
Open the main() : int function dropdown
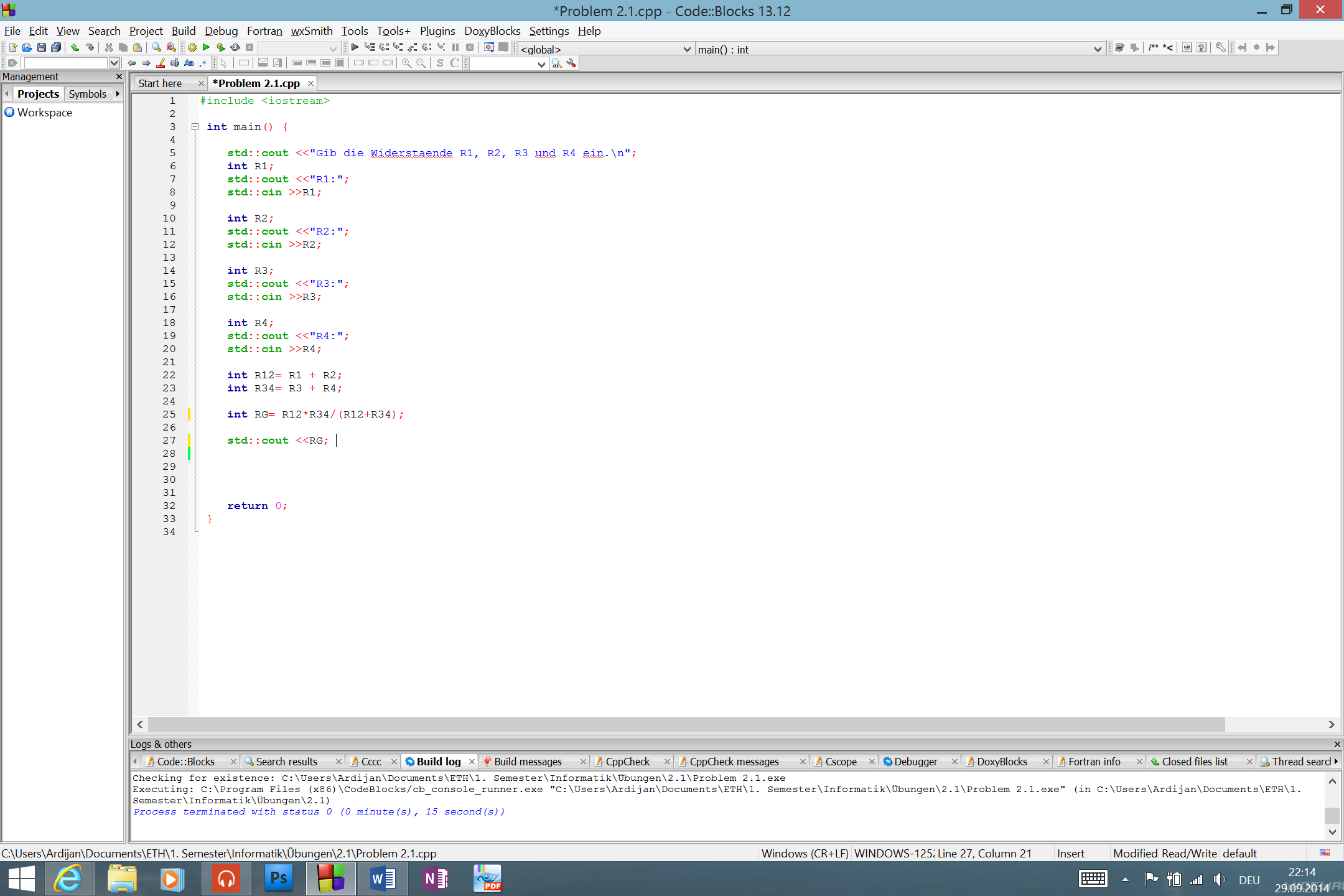(x=1099, y=49)
